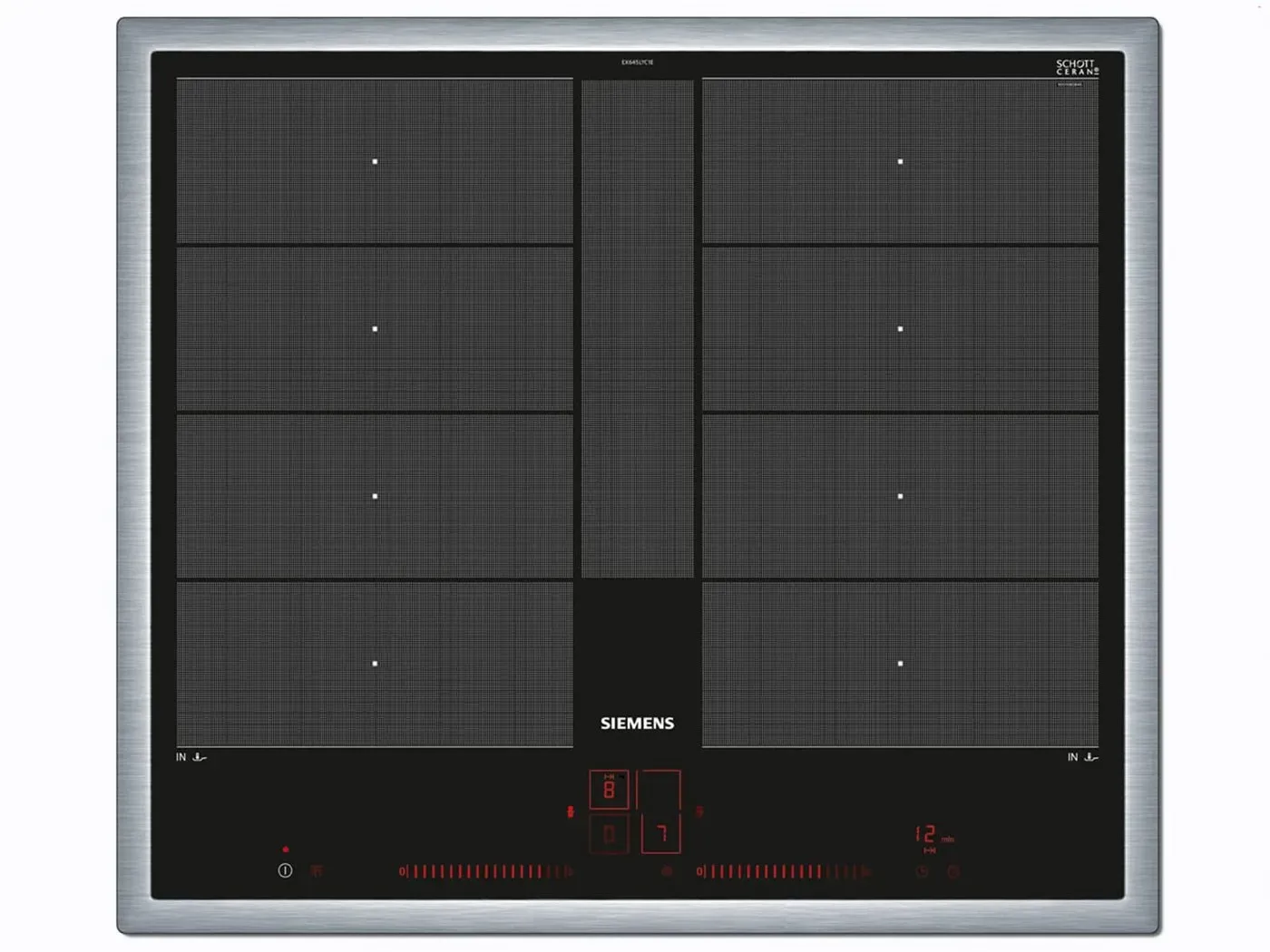1270x952 pixels.
Task: Tap the dim icon right of power
Action: tap(317, 870)
